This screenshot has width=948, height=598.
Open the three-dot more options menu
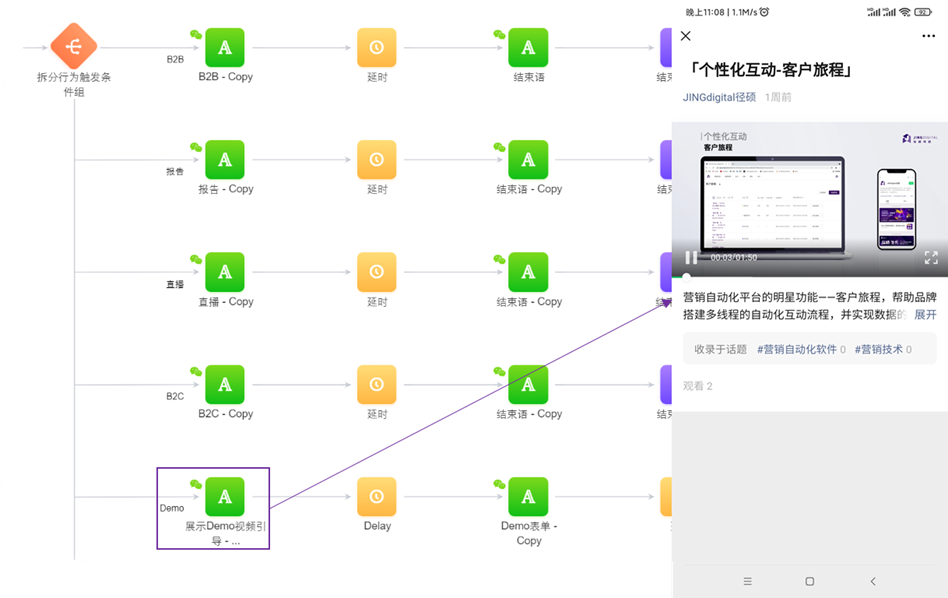[x=927, y=36]
